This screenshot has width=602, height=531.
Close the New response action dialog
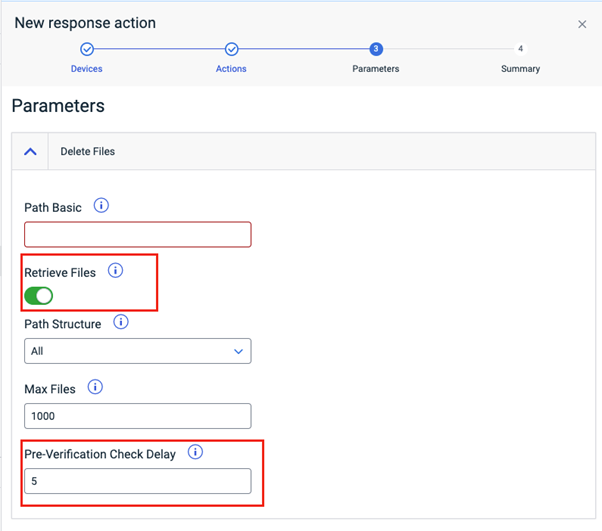(582, 24)
